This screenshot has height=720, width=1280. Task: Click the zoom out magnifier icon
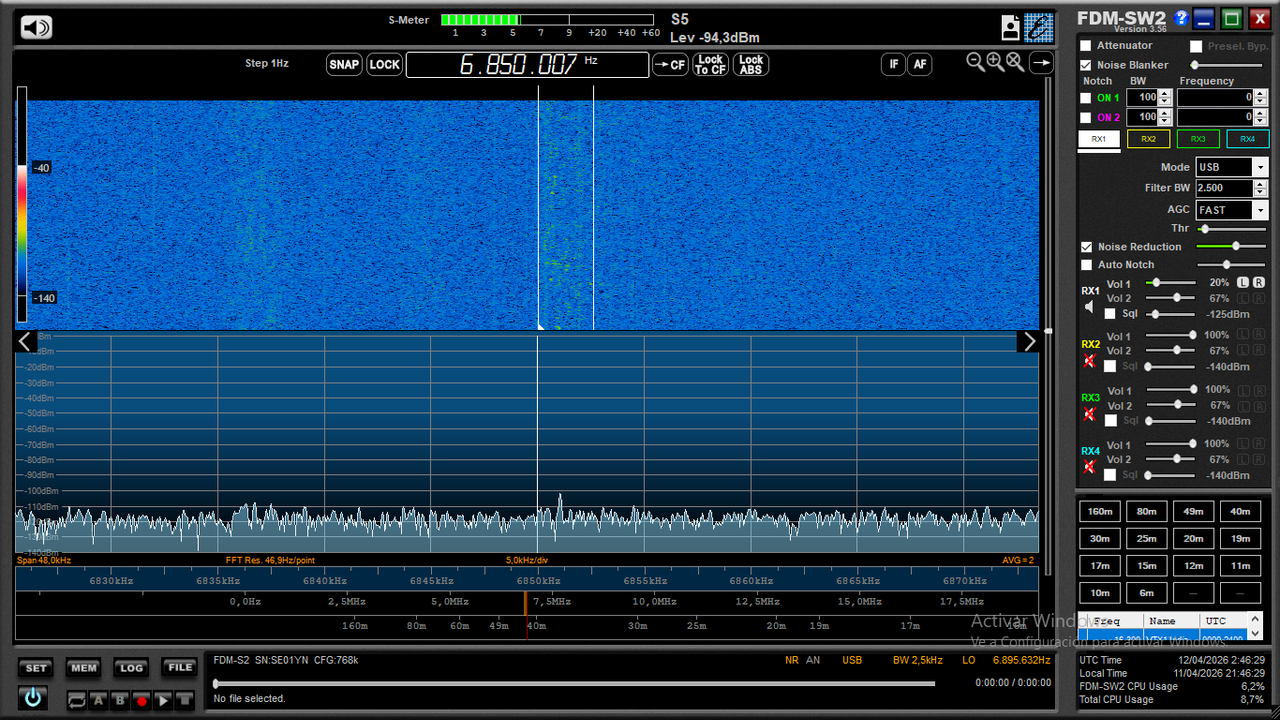click(976, 62)
